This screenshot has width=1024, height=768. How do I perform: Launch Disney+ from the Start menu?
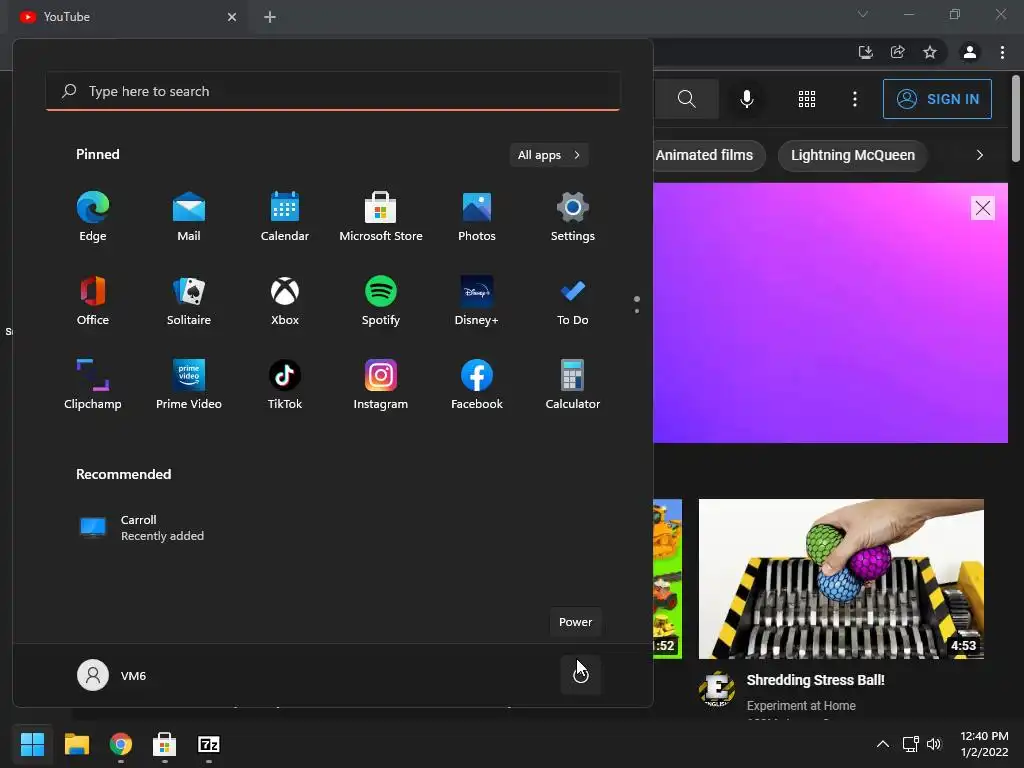pos(477,300)
